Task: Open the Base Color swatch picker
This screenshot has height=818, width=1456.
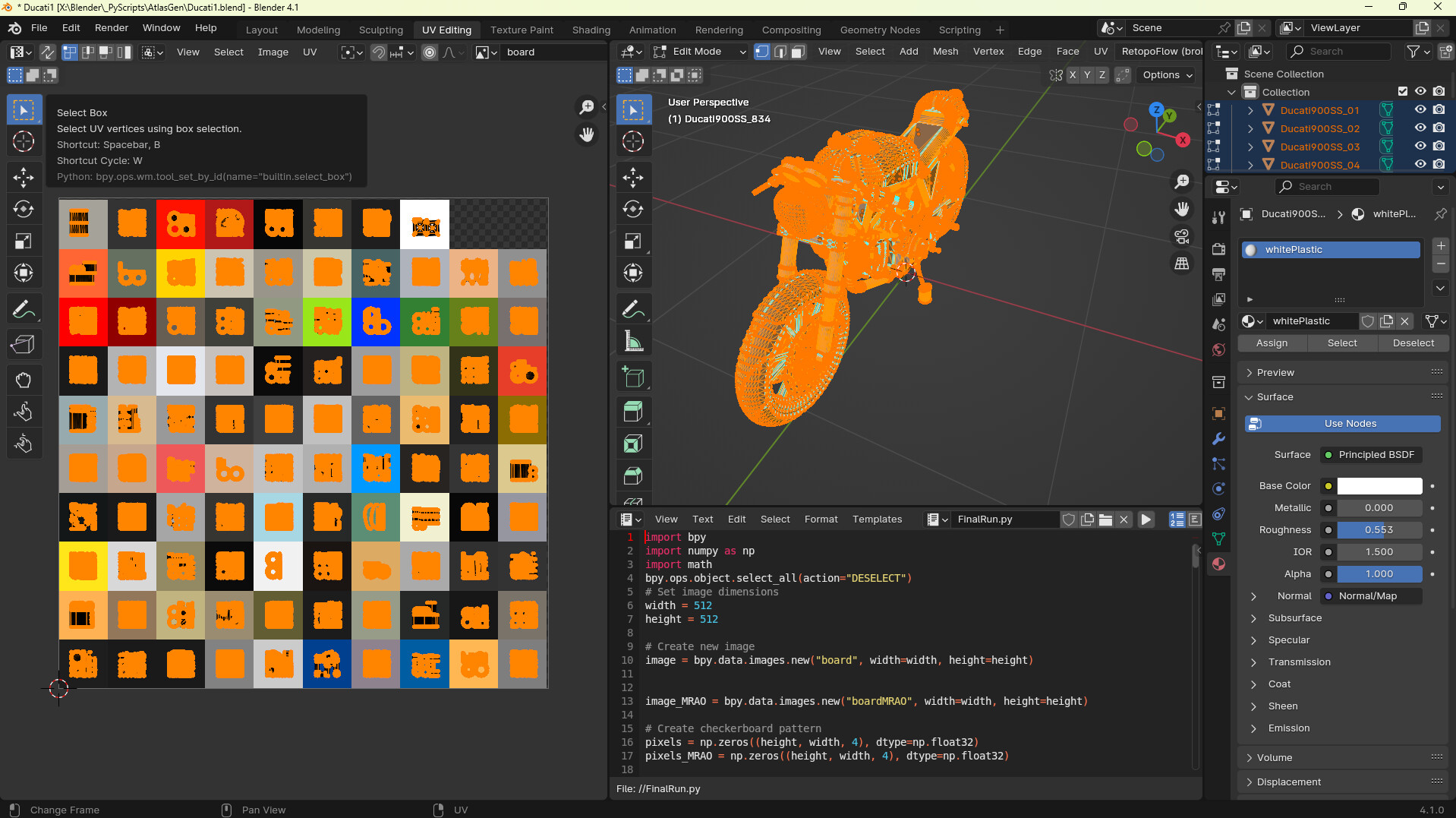Action: tap(1379, 485)
